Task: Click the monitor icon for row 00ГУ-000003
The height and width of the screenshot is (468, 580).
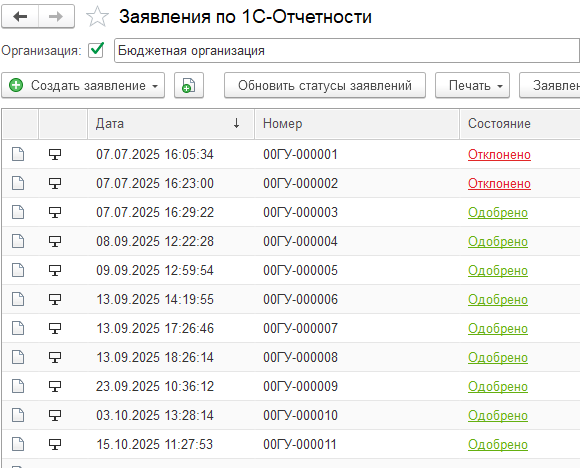Action: click(55, 212)
